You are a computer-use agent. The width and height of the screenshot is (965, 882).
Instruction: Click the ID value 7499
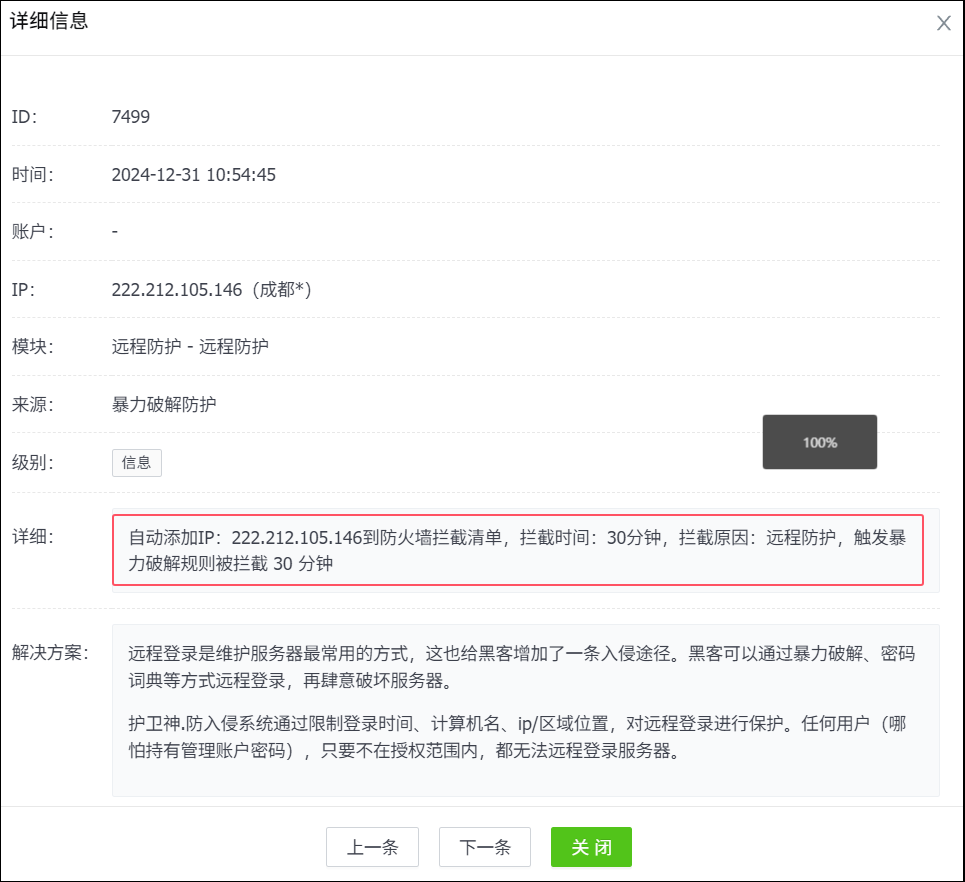pos(131,117)
